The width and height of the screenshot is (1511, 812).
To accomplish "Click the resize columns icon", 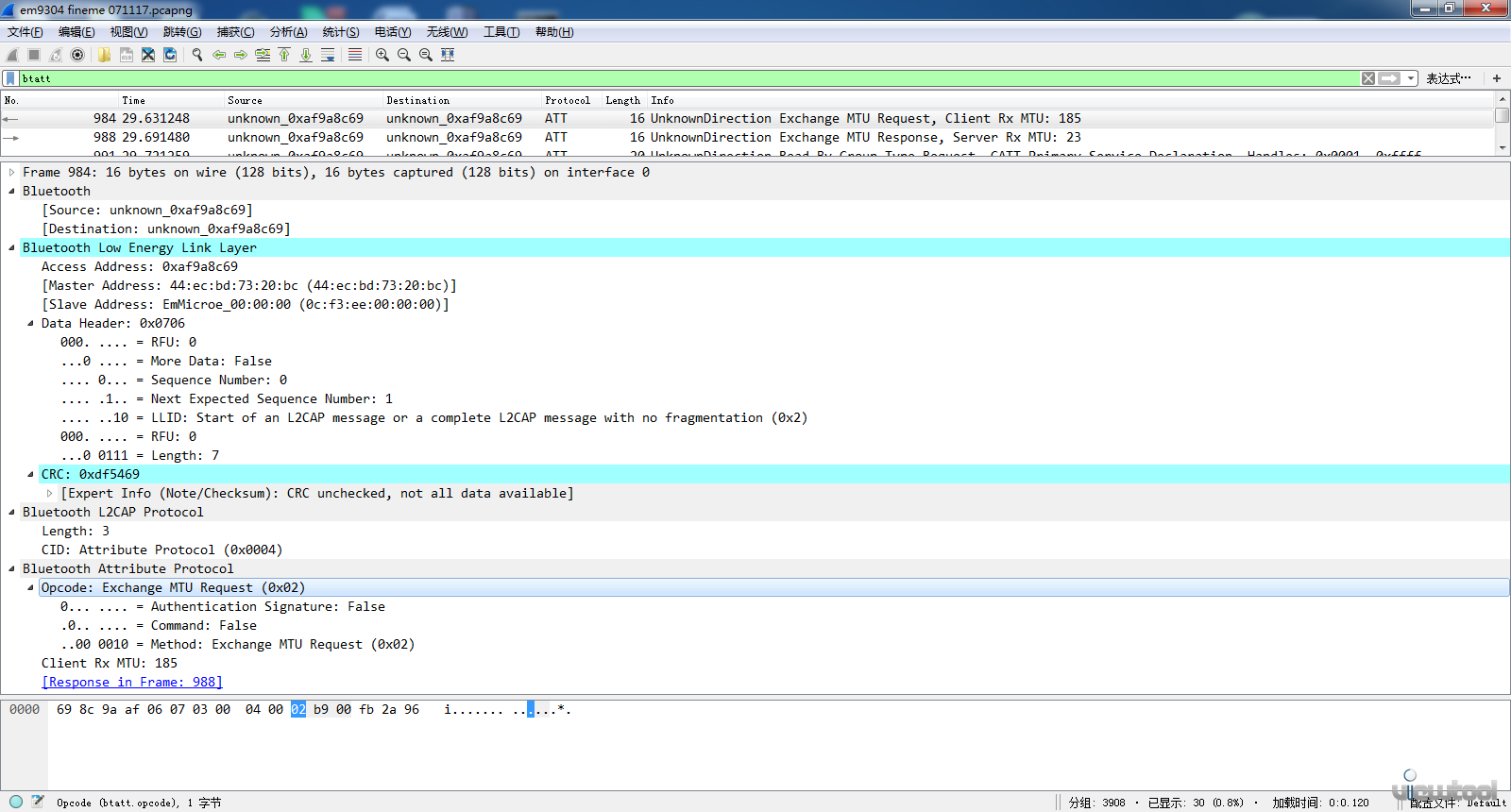I will [448, 55].
